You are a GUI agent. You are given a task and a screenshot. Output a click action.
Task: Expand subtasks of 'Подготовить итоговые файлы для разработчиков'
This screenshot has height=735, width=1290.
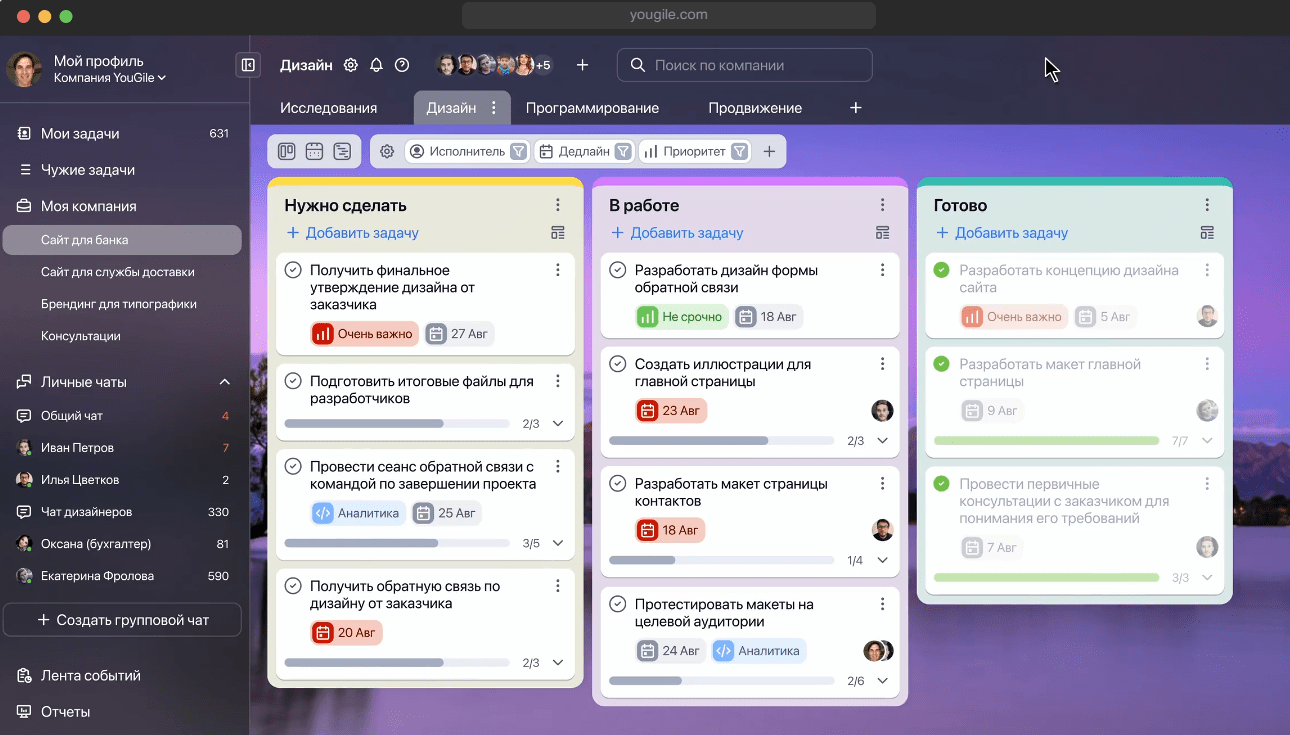(x=557, y=423)
